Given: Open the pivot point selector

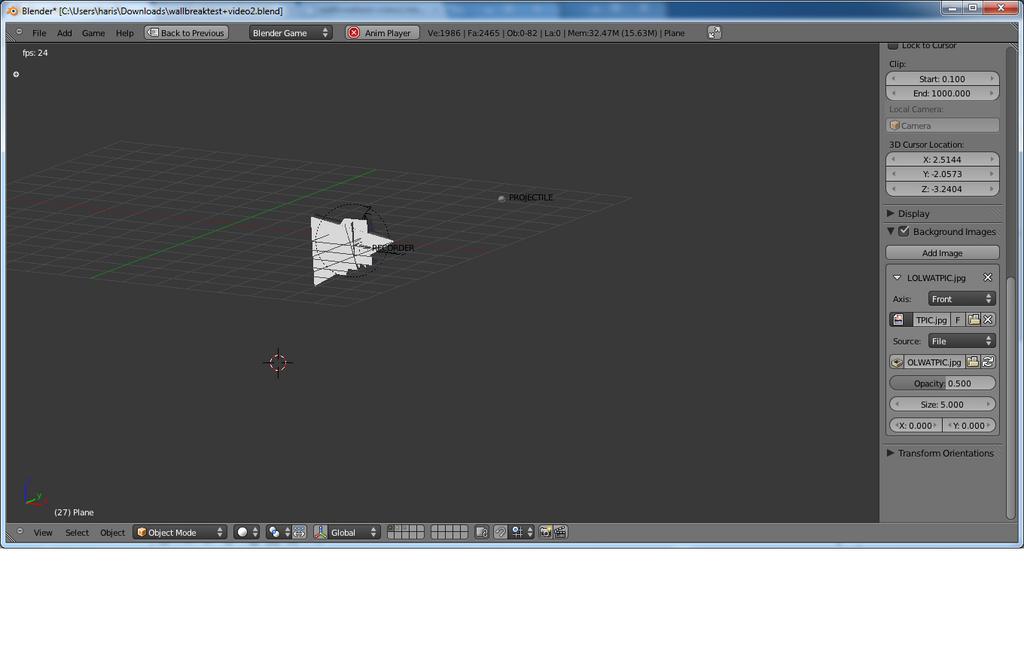Looking at the screenshot, I should [x=278, y=532].
